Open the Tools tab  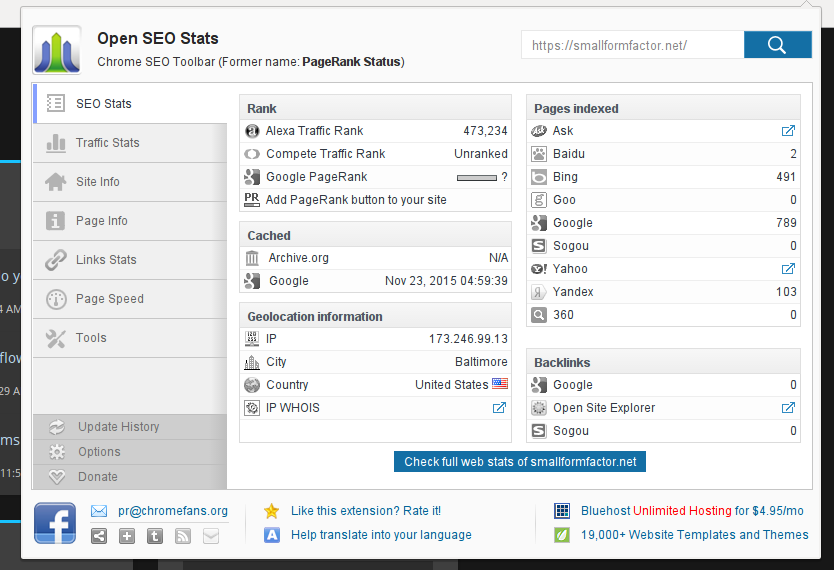coord(130,338)
